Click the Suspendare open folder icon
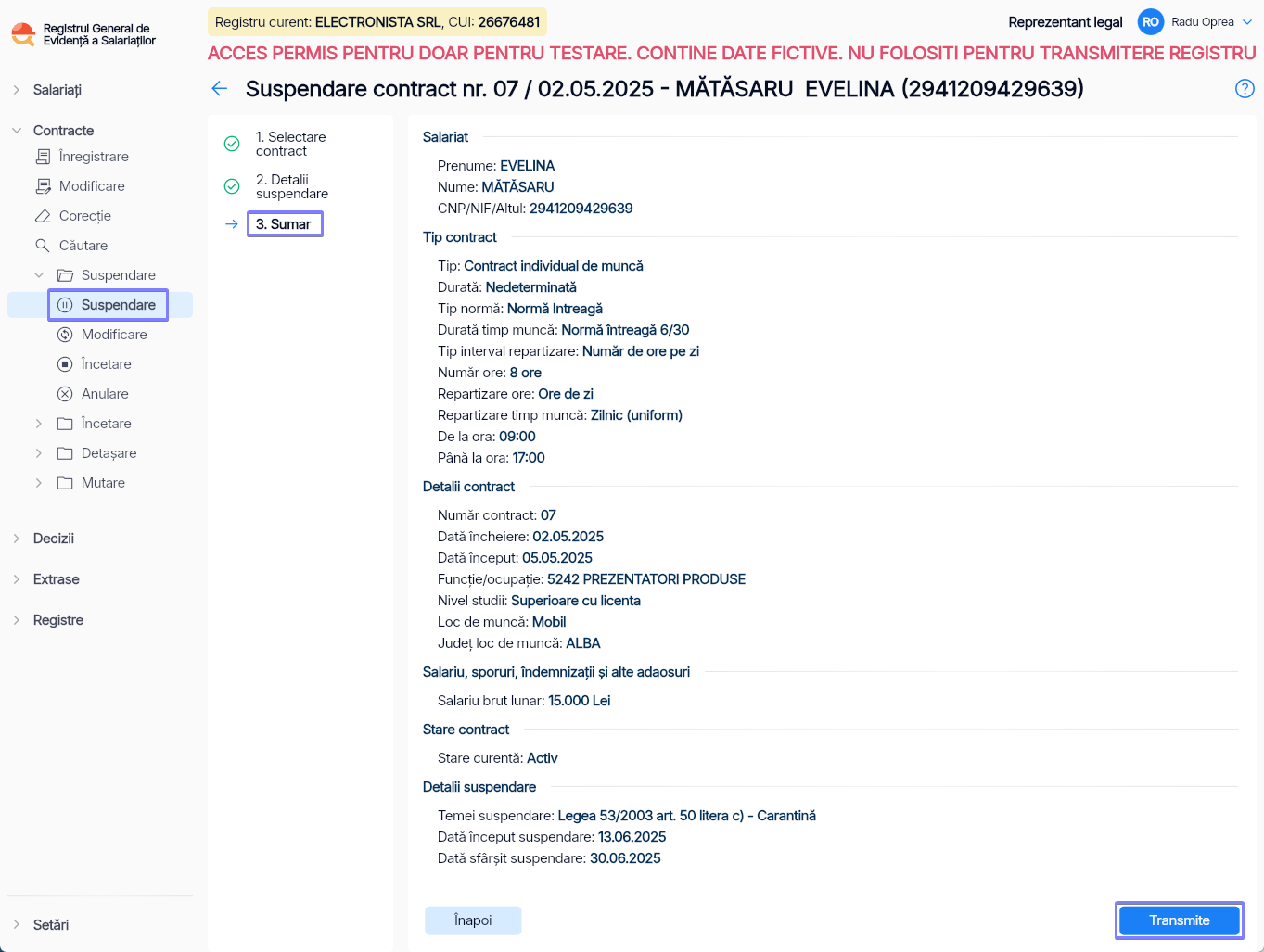 (65, 275)
